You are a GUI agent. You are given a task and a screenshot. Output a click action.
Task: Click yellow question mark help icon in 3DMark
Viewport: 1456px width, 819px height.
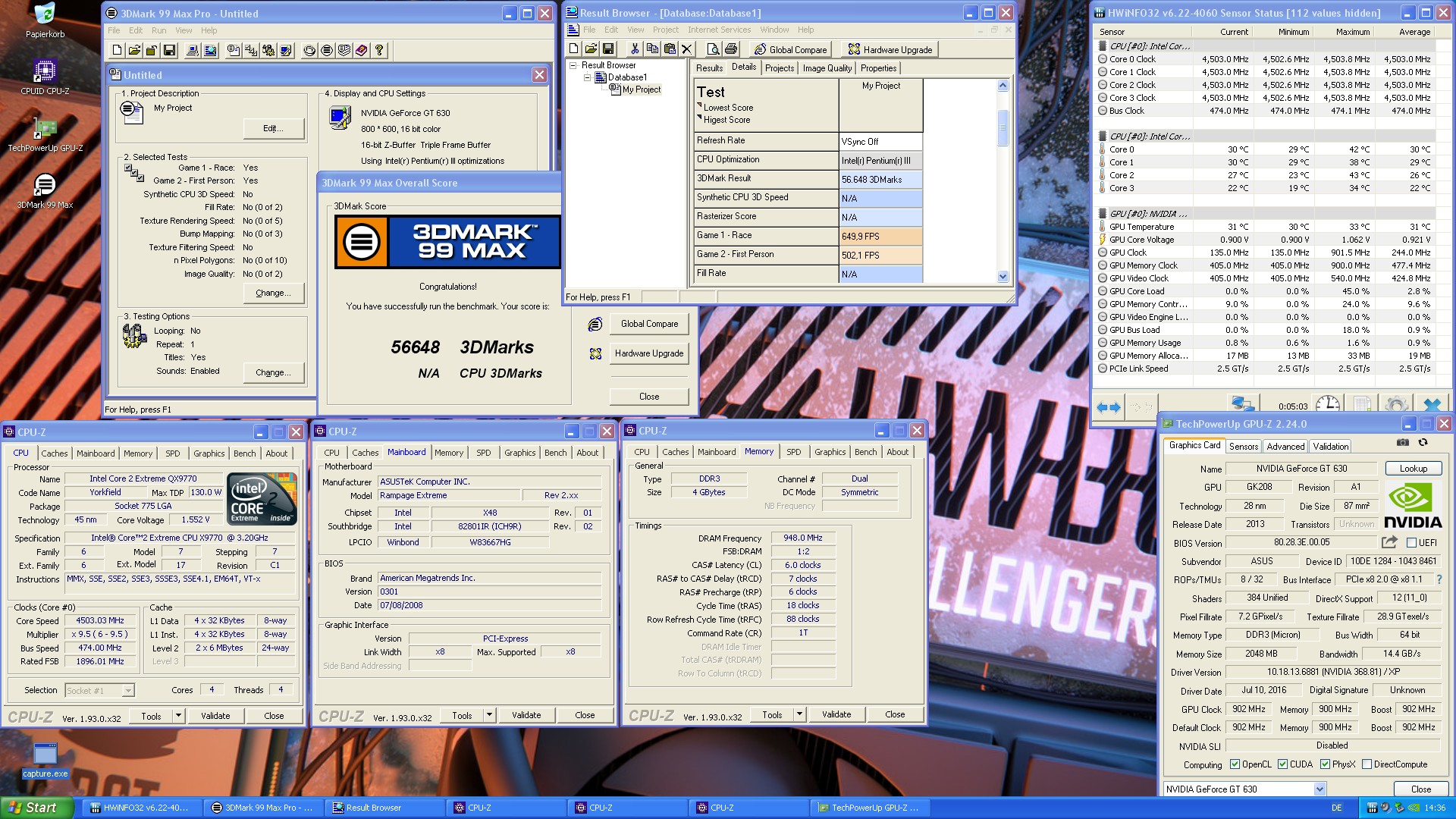[x=379, y=50]
